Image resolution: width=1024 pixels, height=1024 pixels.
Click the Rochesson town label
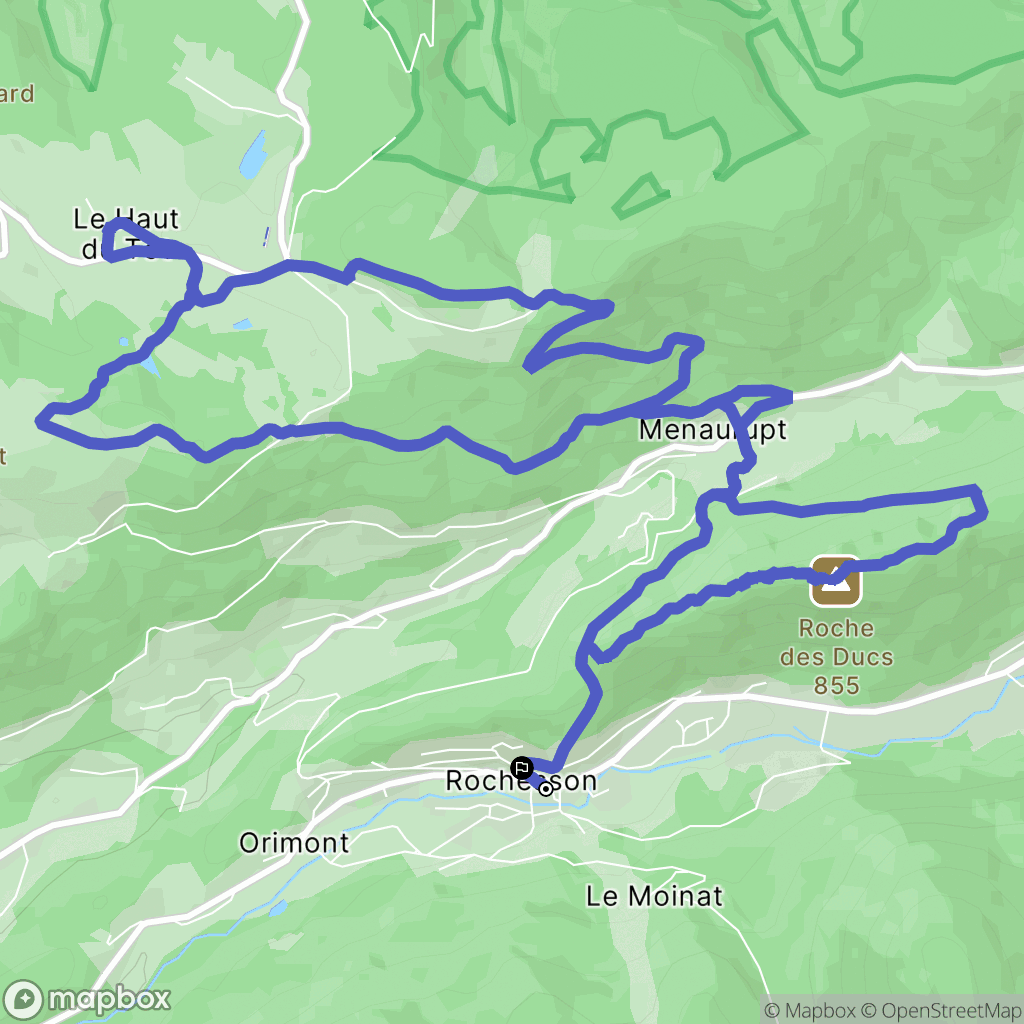(x=520, y=780)
